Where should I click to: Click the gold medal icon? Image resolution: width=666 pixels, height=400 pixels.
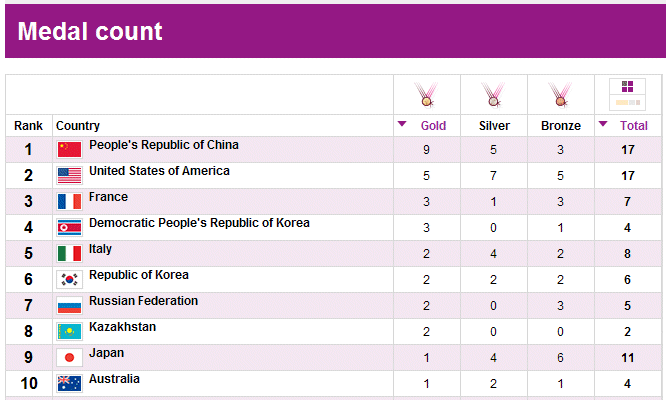427,95
